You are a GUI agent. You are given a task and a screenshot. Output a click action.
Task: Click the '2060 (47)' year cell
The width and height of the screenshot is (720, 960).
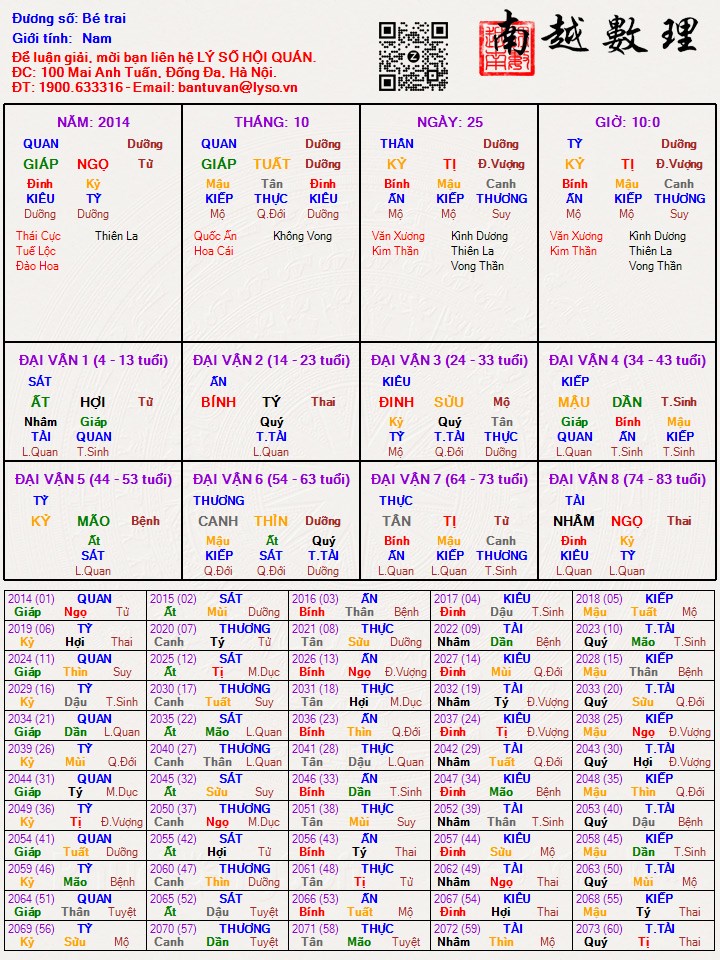pyautogui.click(x=217, y=876)
